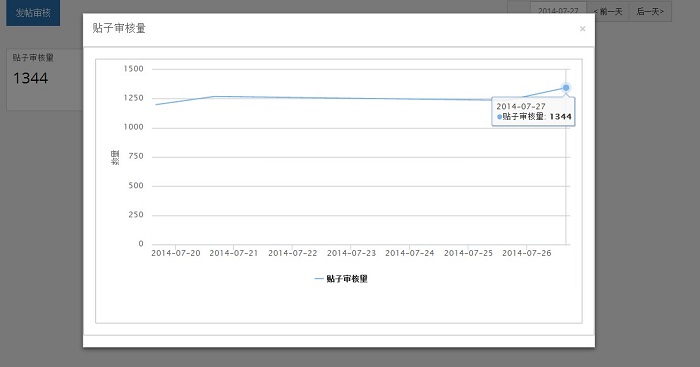Click the 1000 y-axis value label

[x=133, y=127]
